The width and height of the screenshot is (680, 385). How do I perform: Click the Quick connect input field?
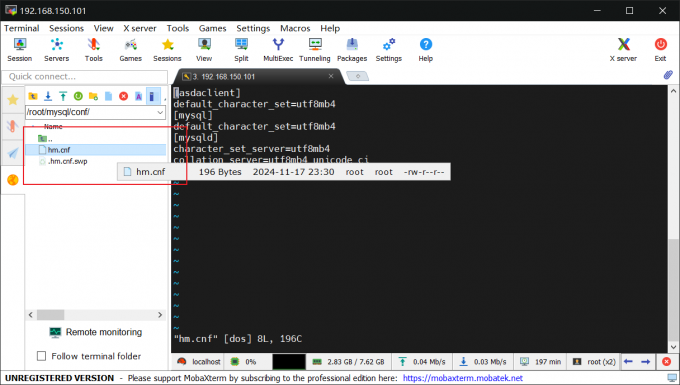pyautogui.click(x=85, y=77)
